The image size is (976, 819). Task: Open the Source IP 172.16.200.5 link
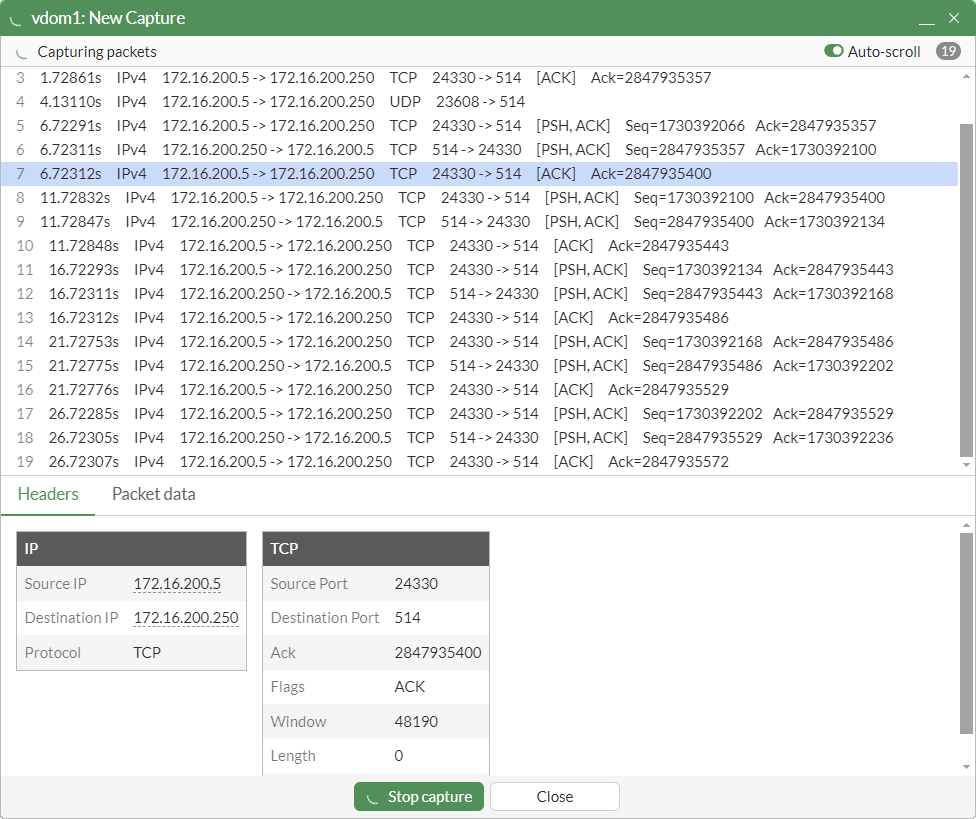177,583
